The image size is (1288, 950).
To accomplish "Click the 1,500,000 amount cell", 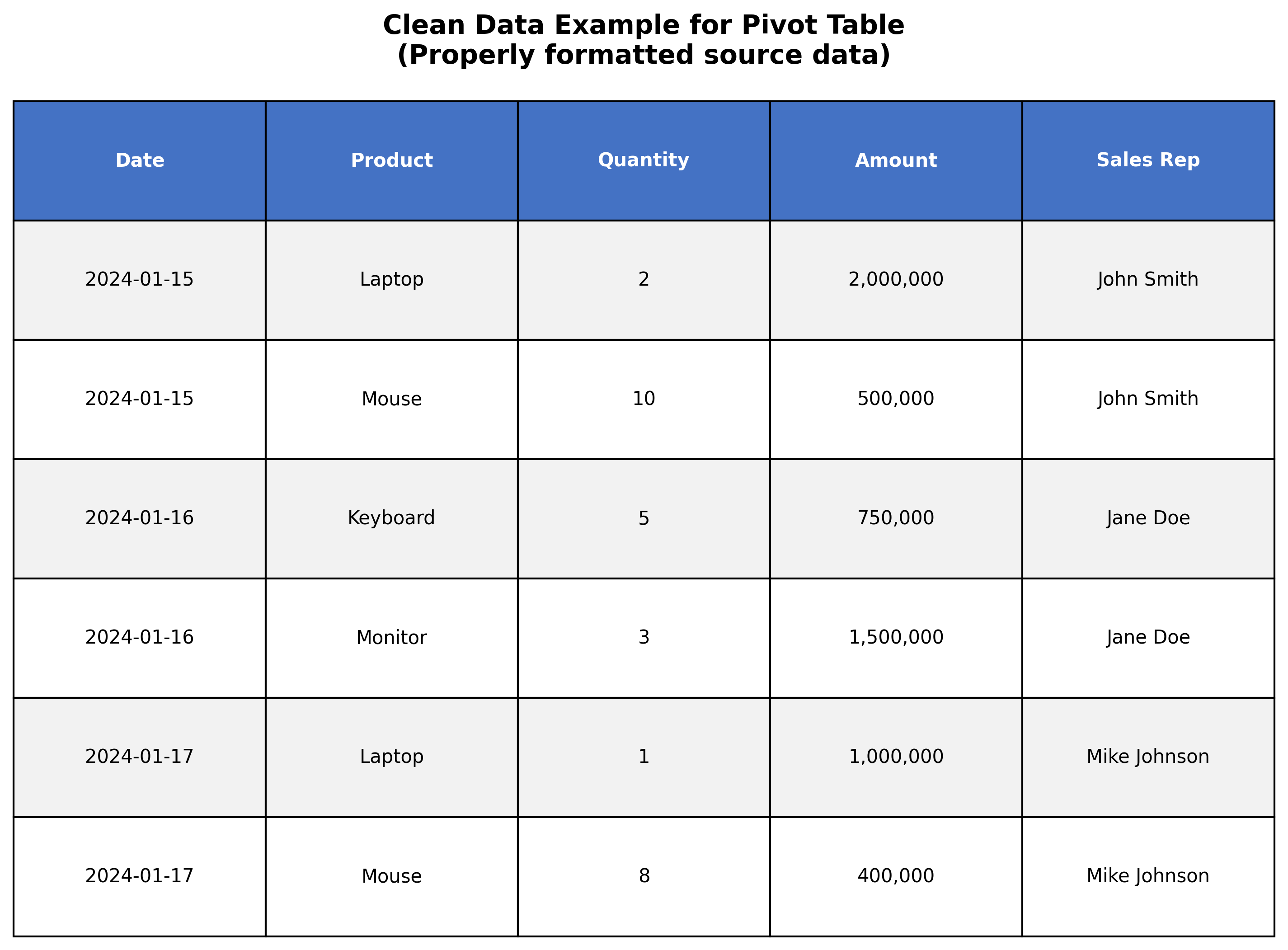I will pyautogui.click(x=896, y=638).
